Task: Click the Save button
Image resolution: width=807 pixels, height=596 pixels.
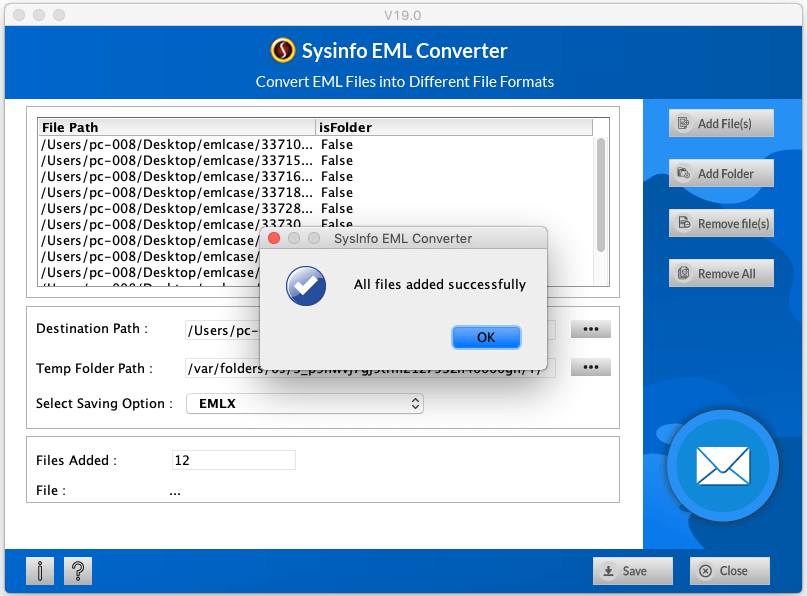Action: (633, 571)
